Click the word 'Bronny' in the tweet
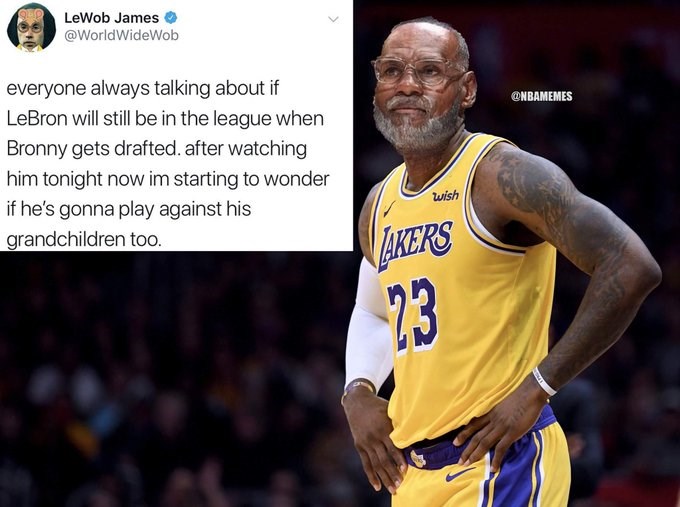The width and height of the screenshot is (680, 507). (x=37, y=149)
